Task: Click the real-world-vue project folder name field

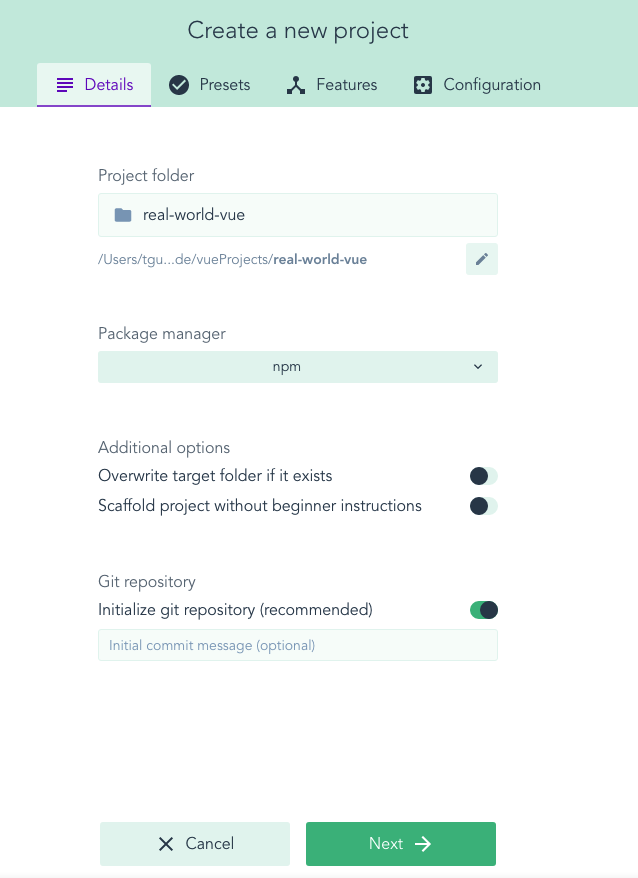Action: tap(310, 215)
